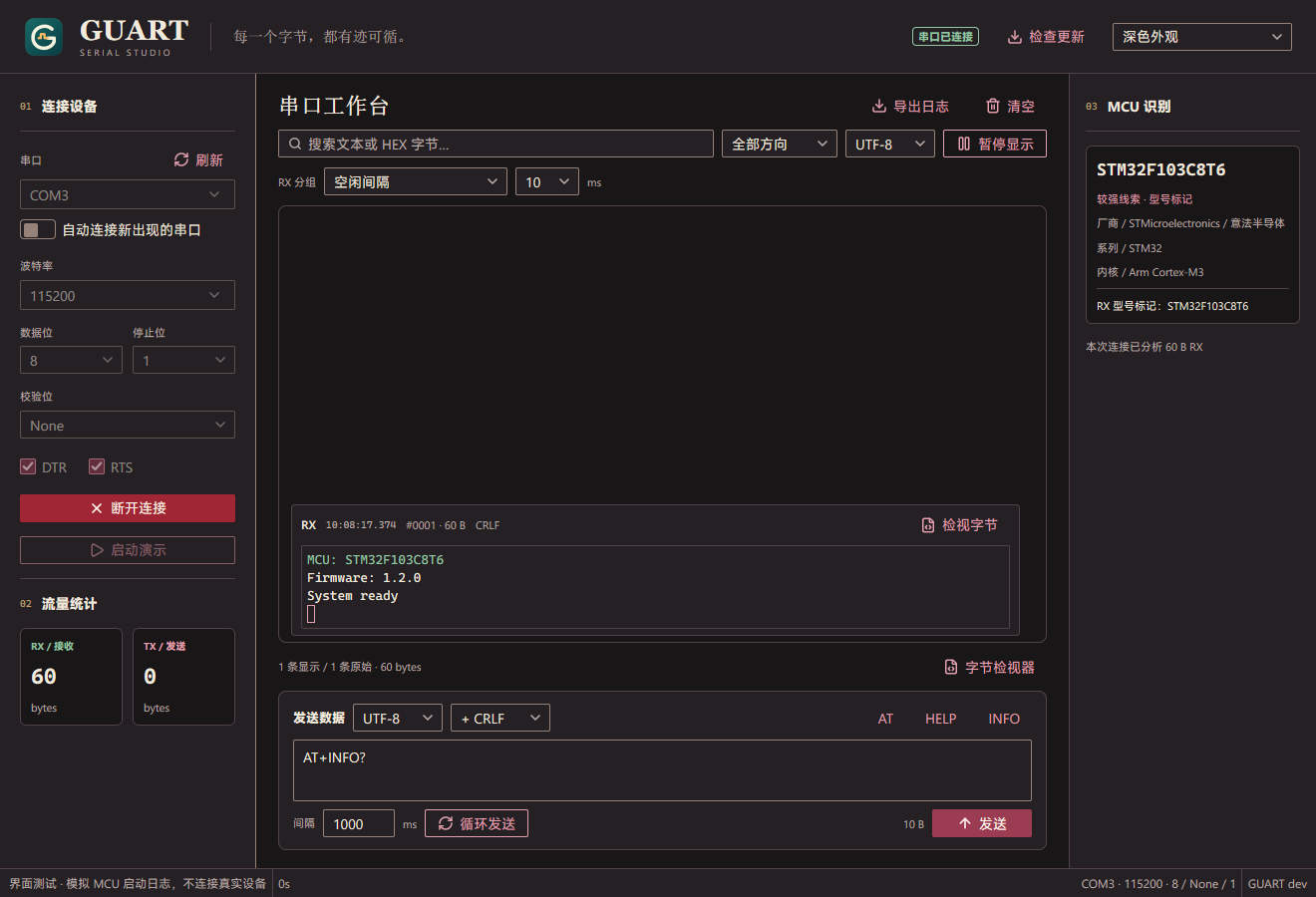Click the 系列 / STM32 line

[1130, 248]
